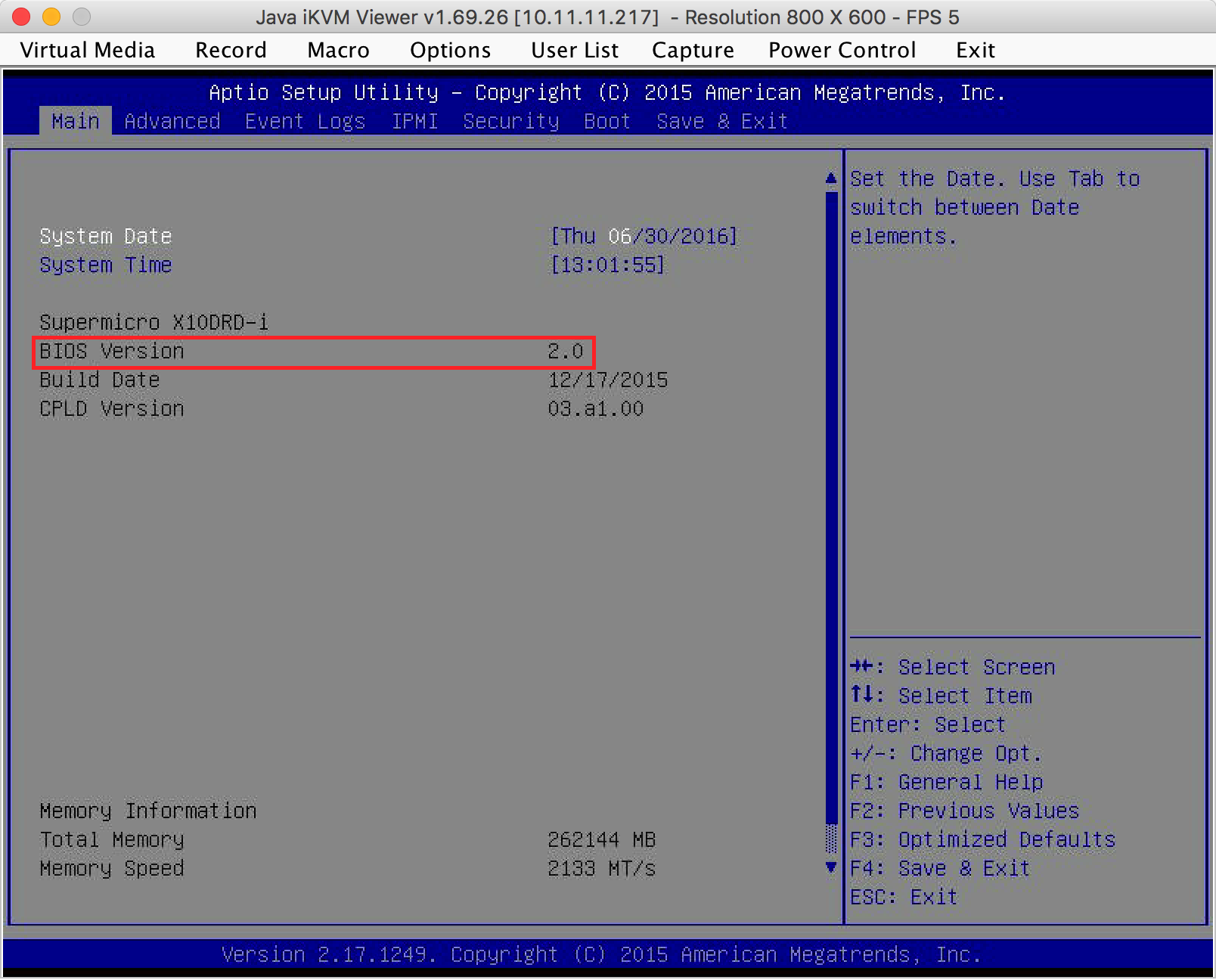Open the Boot tab
Viewport: 1216px width, 980px height.
[x=606, y=121]
